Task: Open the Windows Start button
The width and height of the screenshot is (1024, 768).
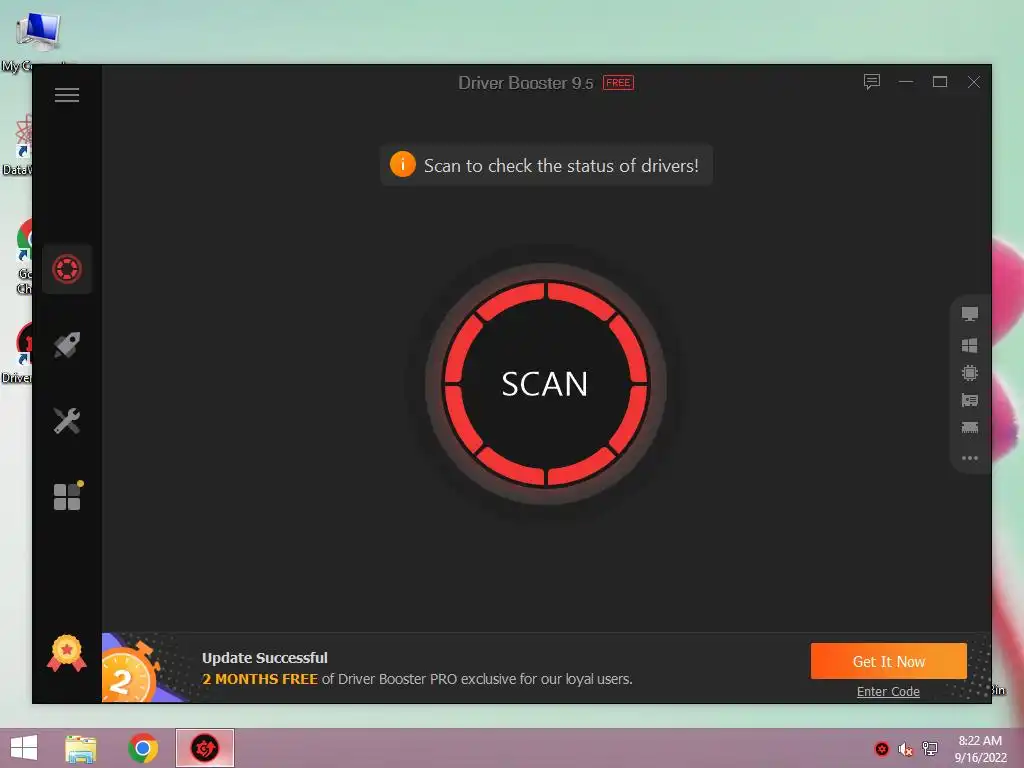Action: pyautogui.click(x=24, y=748)
